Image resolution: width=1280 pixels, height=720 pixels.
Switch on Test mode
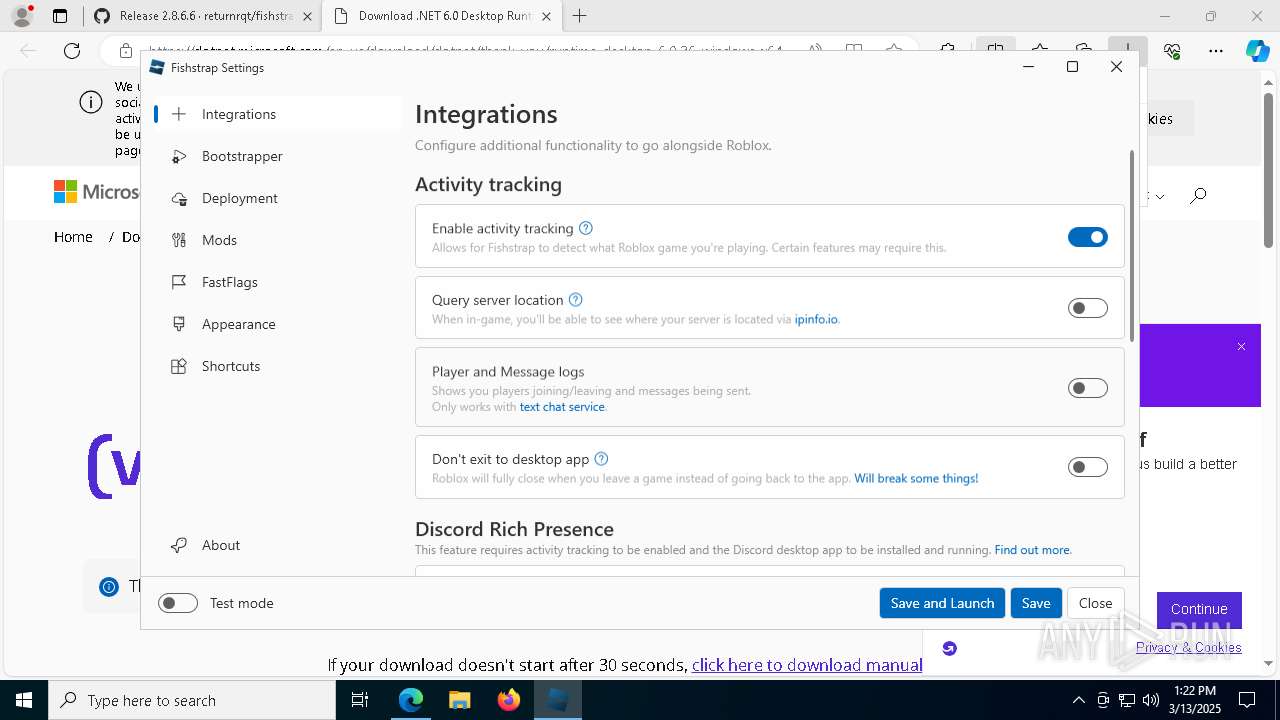click(x=178, y=603)
